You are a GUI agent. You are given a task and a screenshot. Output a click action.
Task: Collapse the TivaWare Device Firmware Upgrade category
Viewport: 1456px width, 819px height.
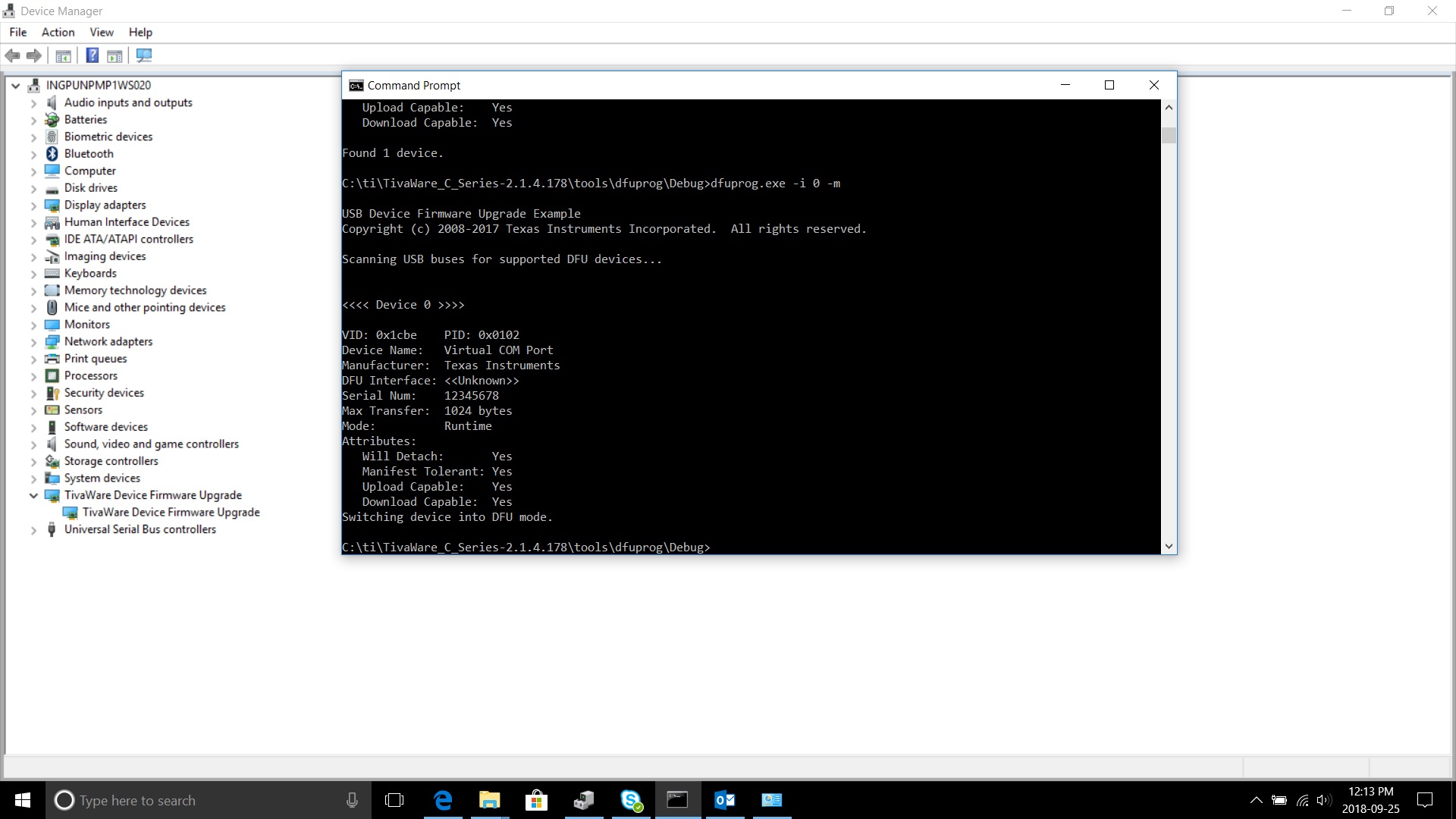click(33, 495)
